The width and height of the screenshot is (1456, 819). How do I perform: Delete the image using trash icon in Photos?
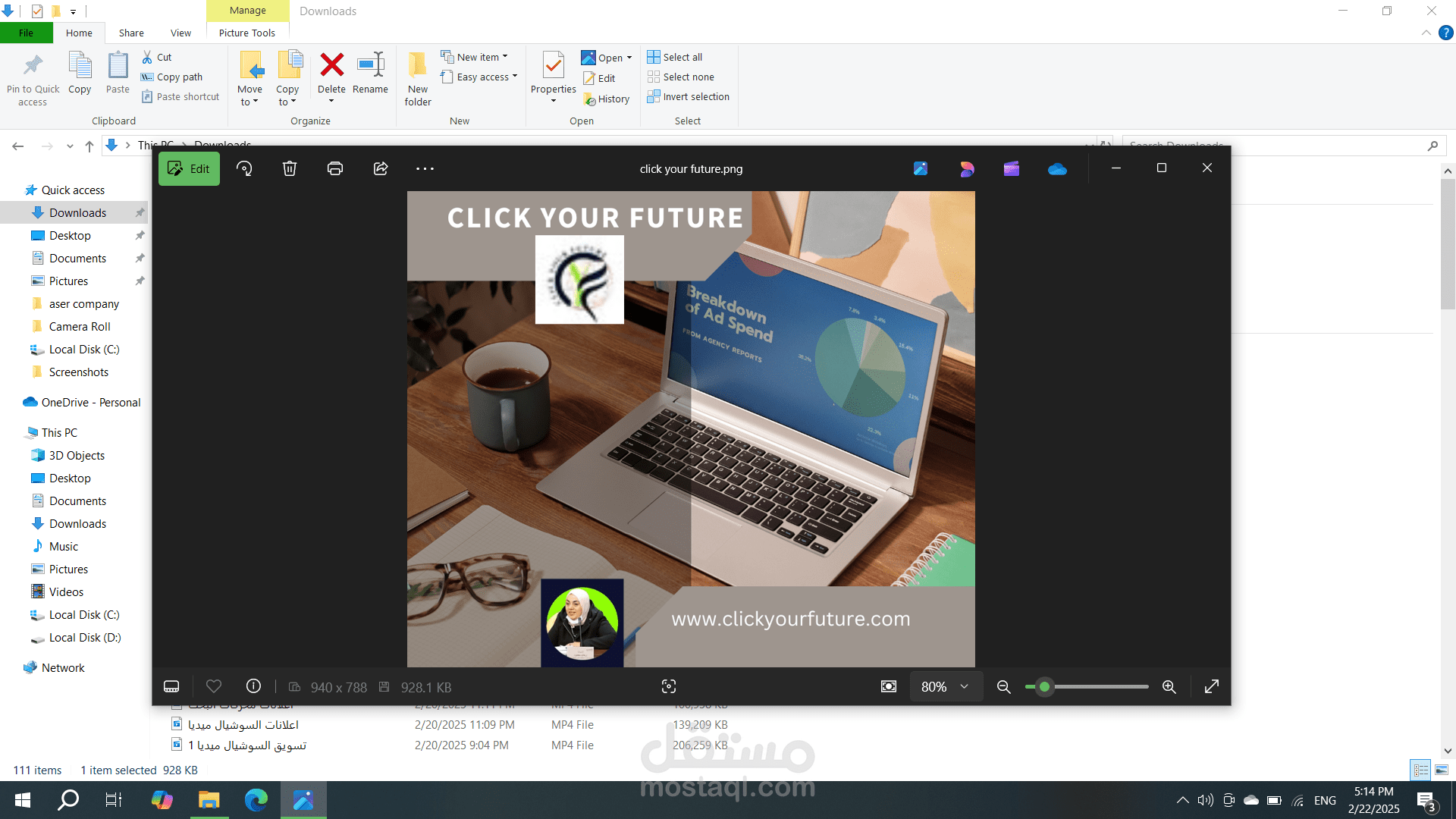click(290, 168)
